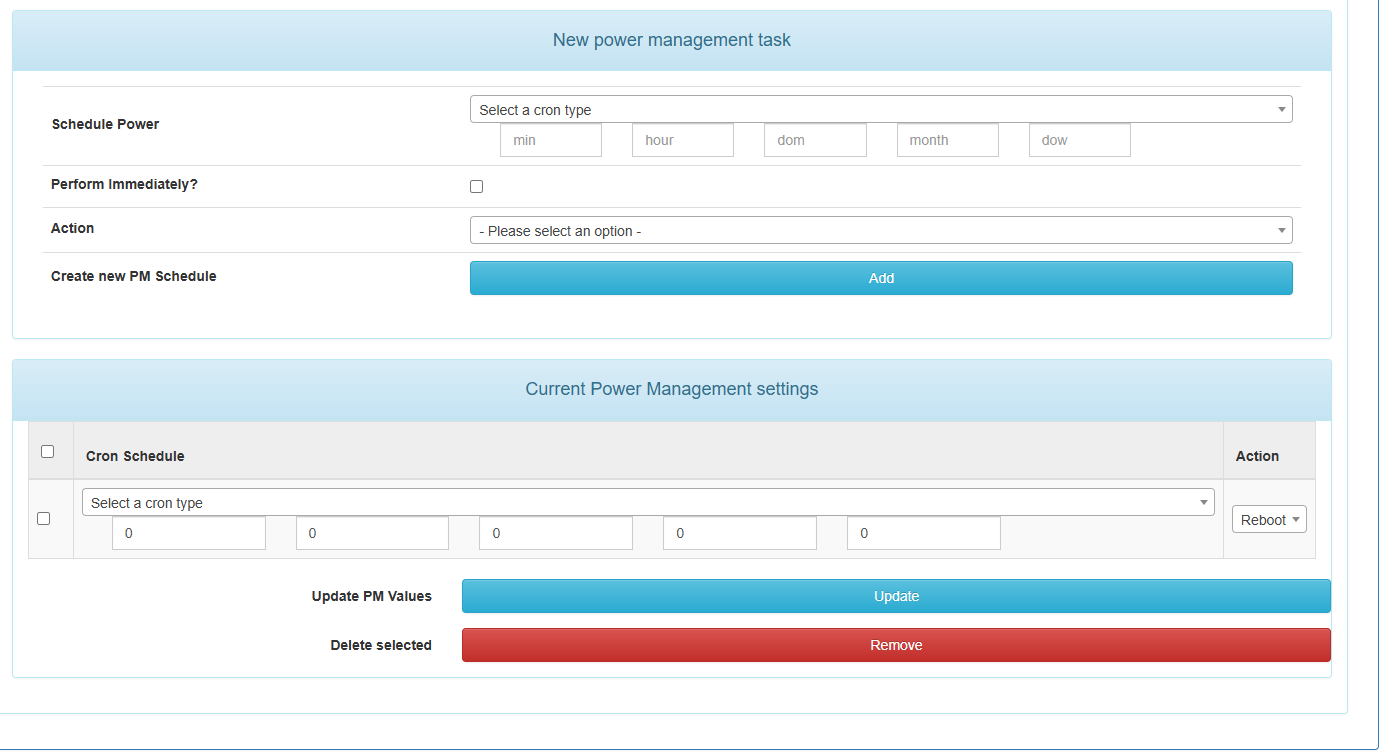Viewport: 1384px width, 755px height.
Task: Click fourth value field in current schedule row
Action: (739, 533)
